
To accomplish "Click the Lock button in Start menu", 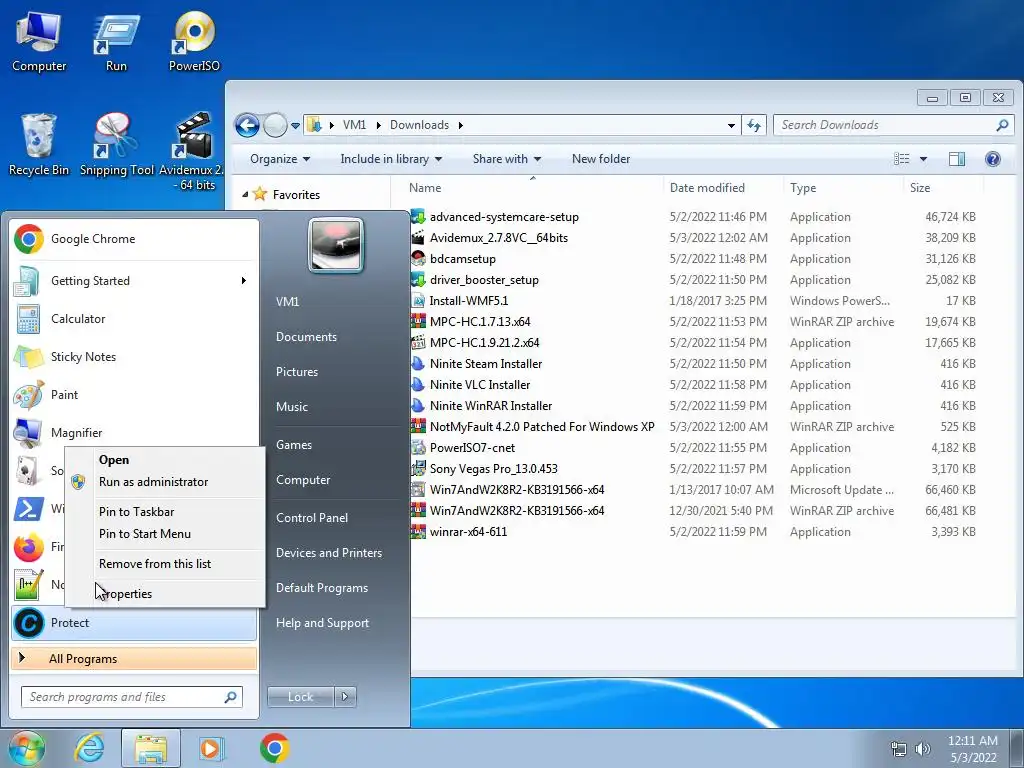I will click(300, 697).
